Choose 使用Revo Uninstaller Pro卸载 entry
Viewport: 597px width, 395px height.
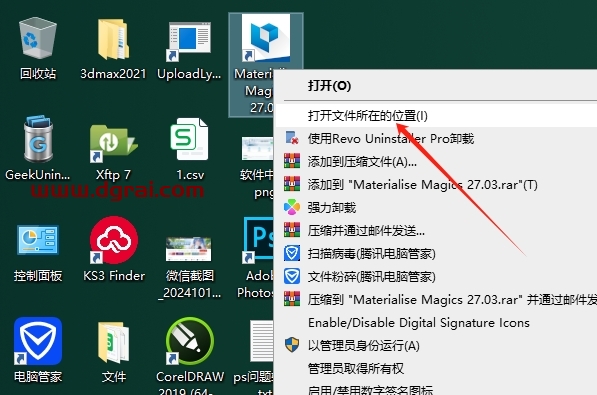(x=435, y=139)
